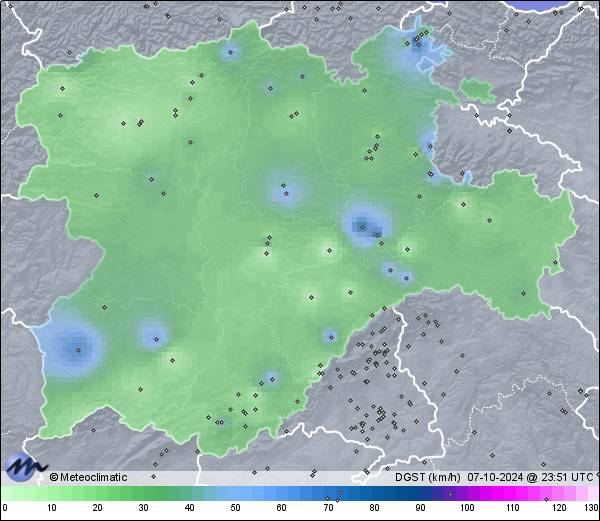Click the scale label 120
Screen dimensions: 600x521
click(559, 508)
